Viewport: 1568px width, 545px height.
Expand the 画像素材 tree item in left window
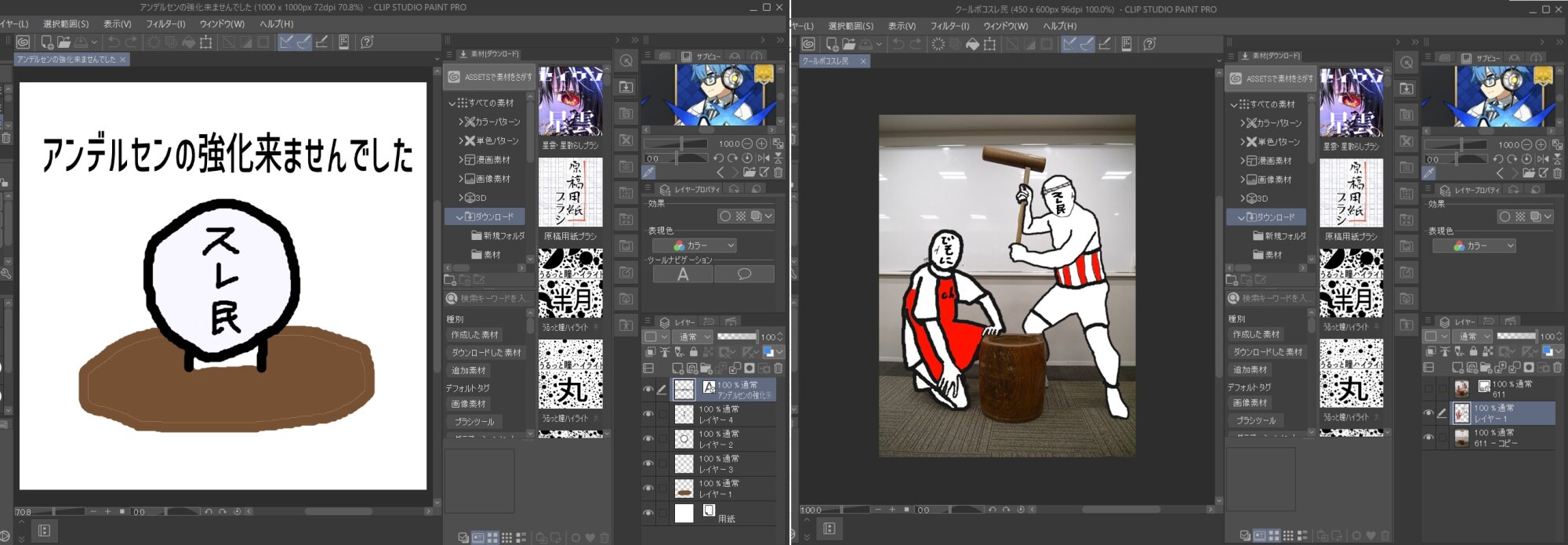click(x=462, y=179)
